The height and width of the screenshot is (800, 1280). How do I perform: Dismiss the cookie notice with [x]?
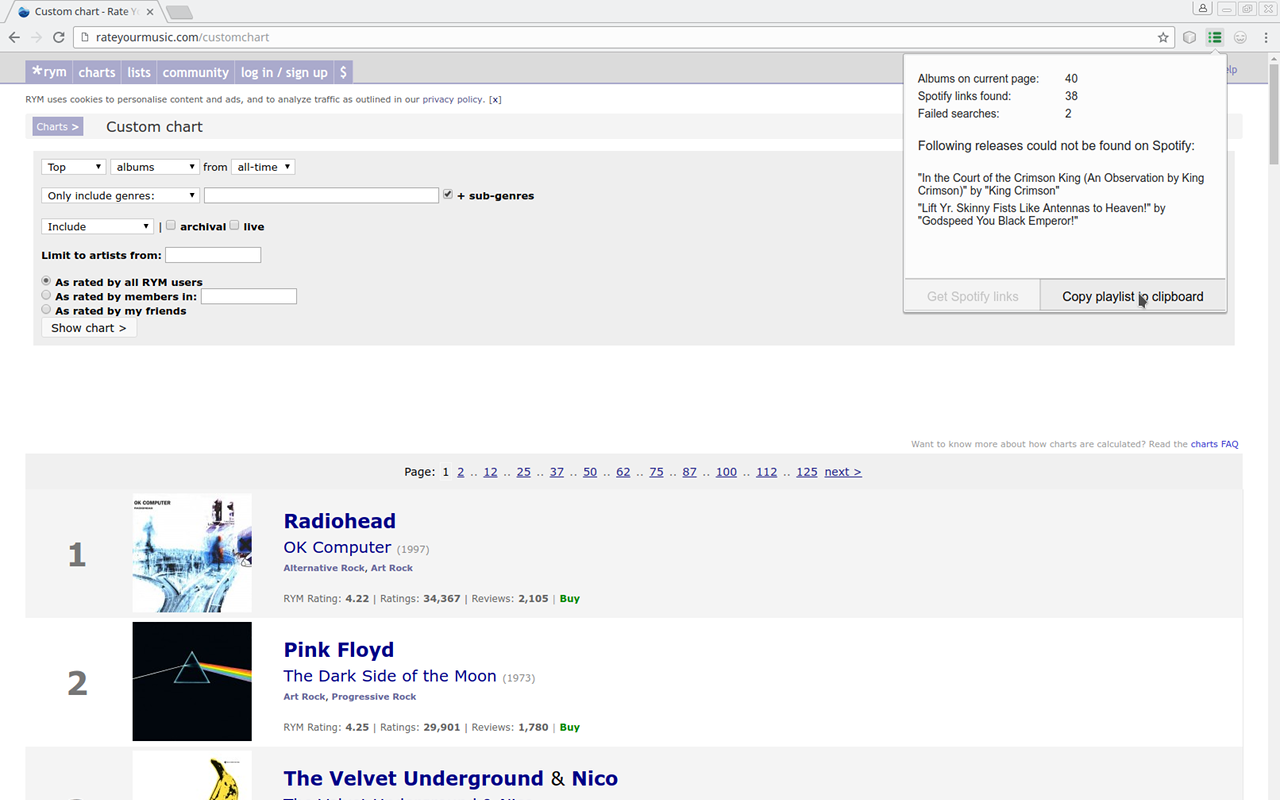tap(495, 100)
